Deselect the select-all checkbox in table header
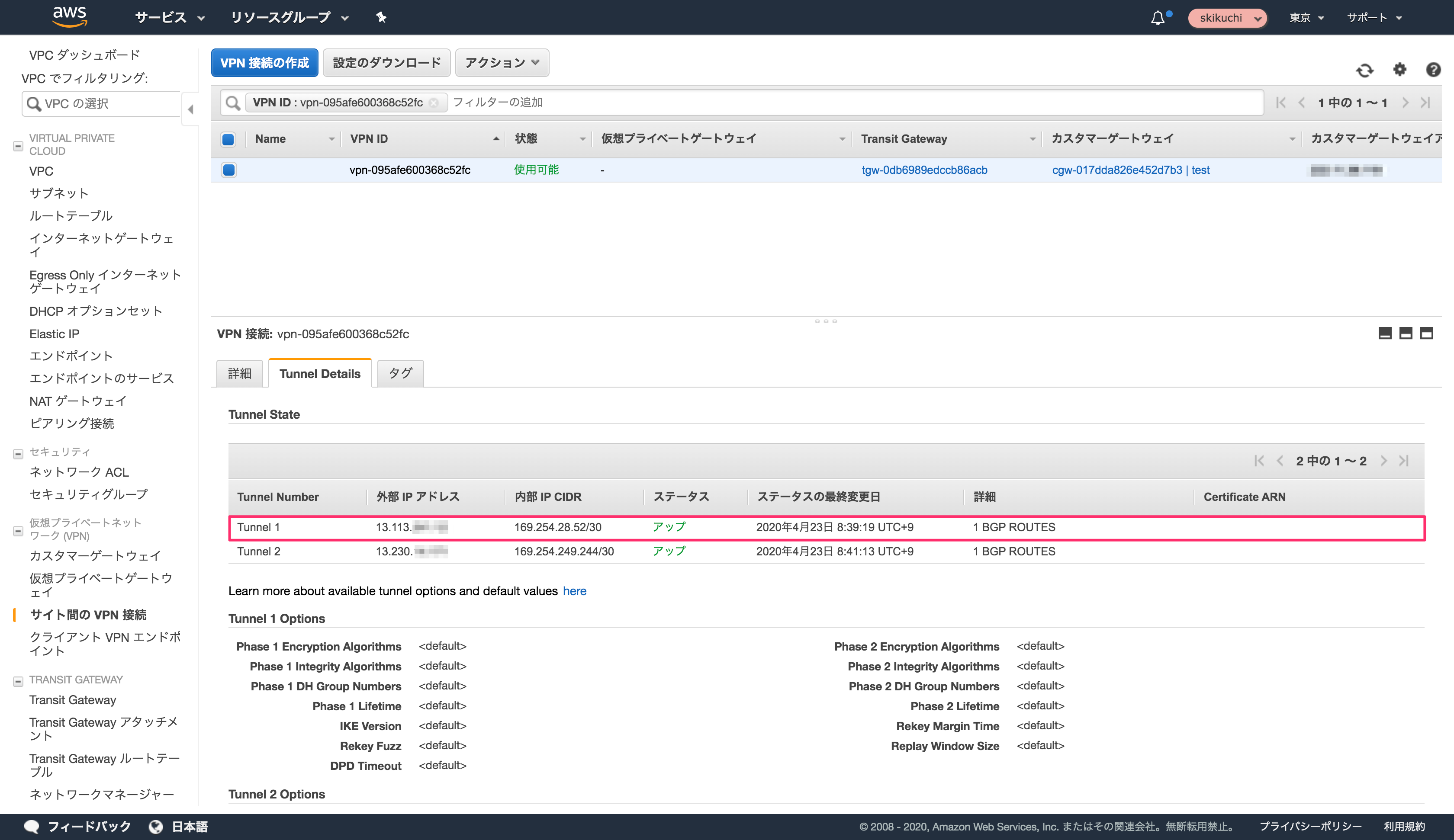Image resolution: width=1454 pixels, height=840 pixels. click(228, 139)
